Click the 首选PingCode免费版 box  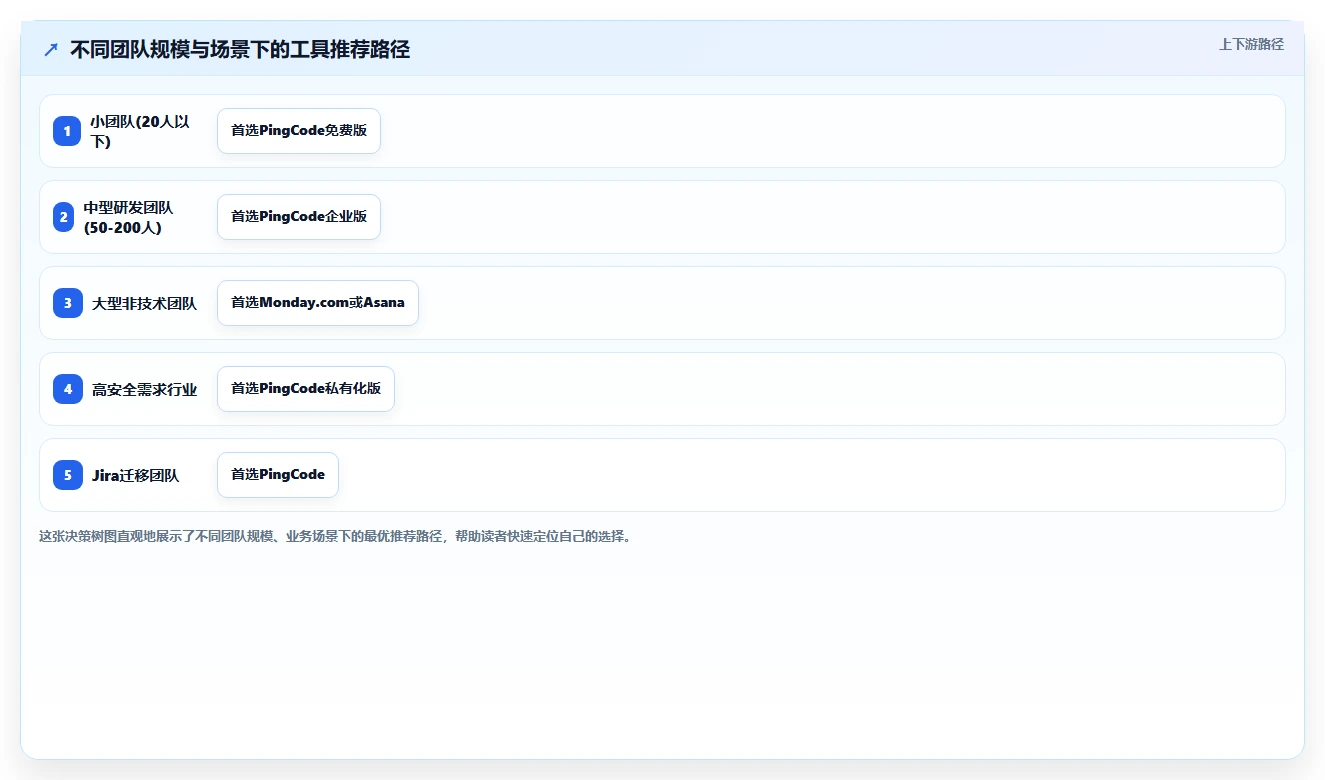pyautogui.click(x=299, y=131)
